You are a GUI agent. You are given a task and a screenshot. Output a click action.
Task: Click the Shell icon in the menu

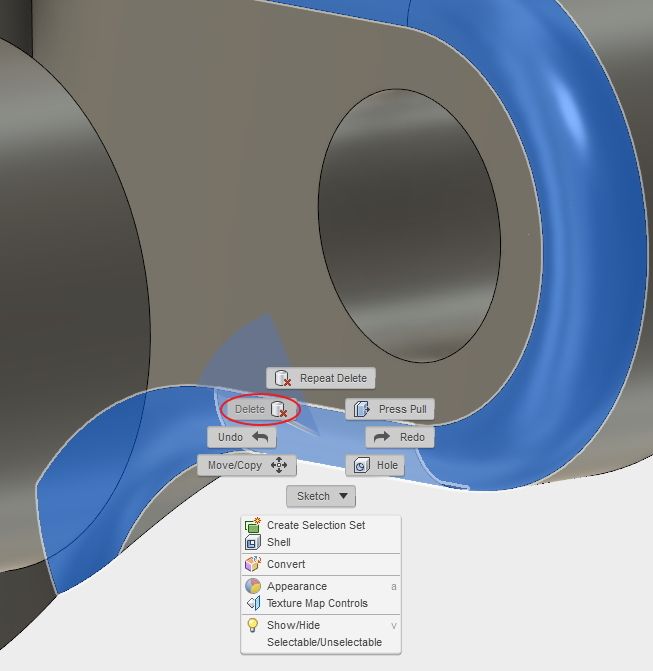point(253,542)
